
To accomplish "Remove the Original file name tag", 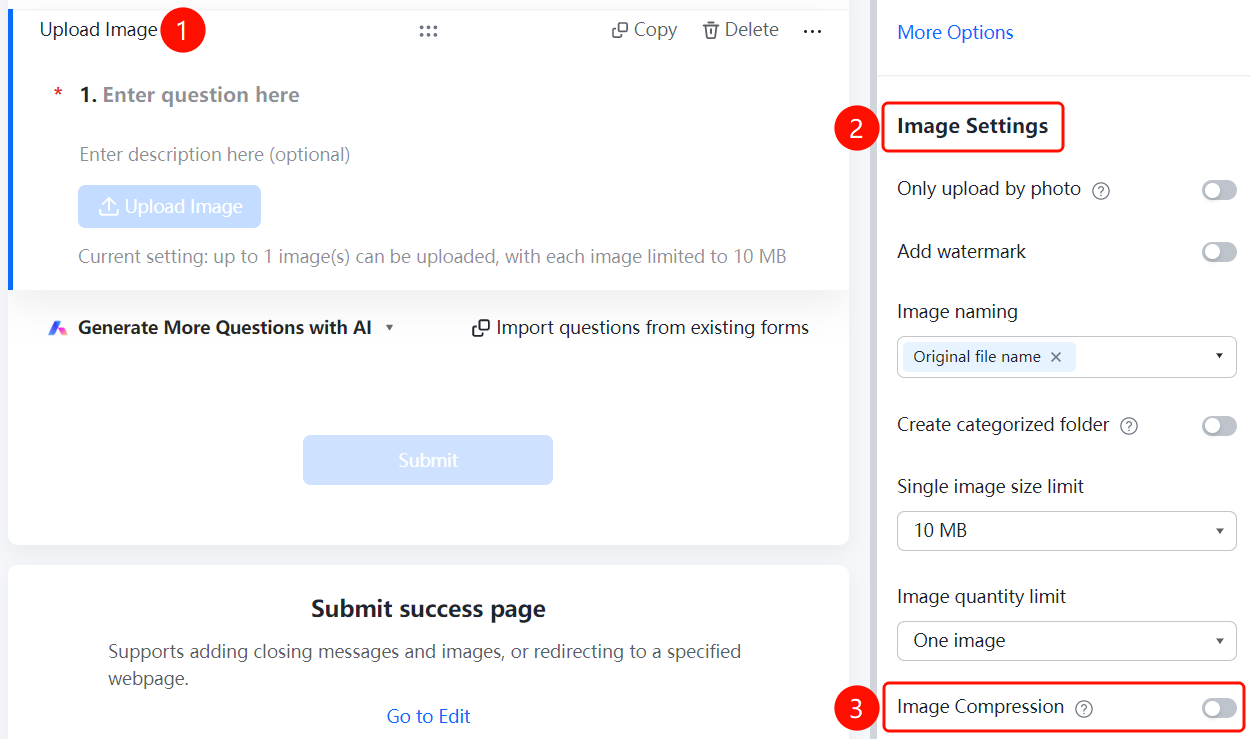I will (x=1056, y=357).
